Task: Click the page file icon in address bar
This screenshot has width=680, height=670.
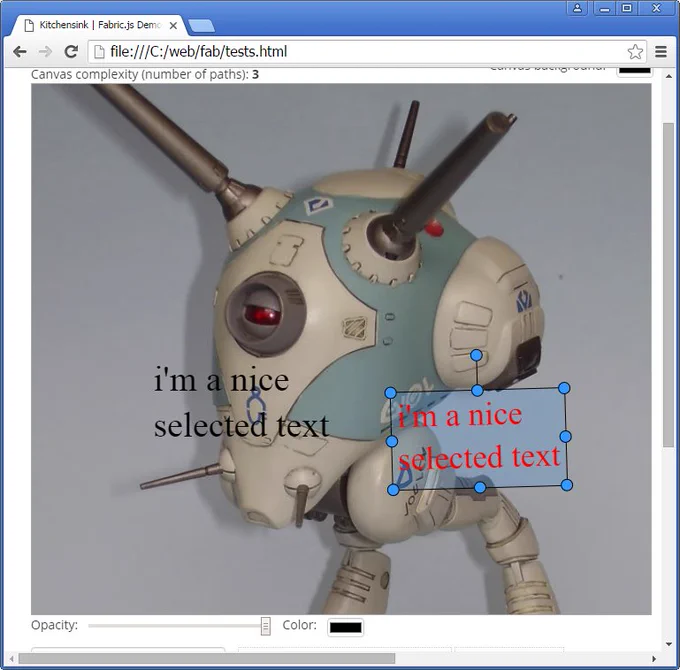Action: (99, 52)
